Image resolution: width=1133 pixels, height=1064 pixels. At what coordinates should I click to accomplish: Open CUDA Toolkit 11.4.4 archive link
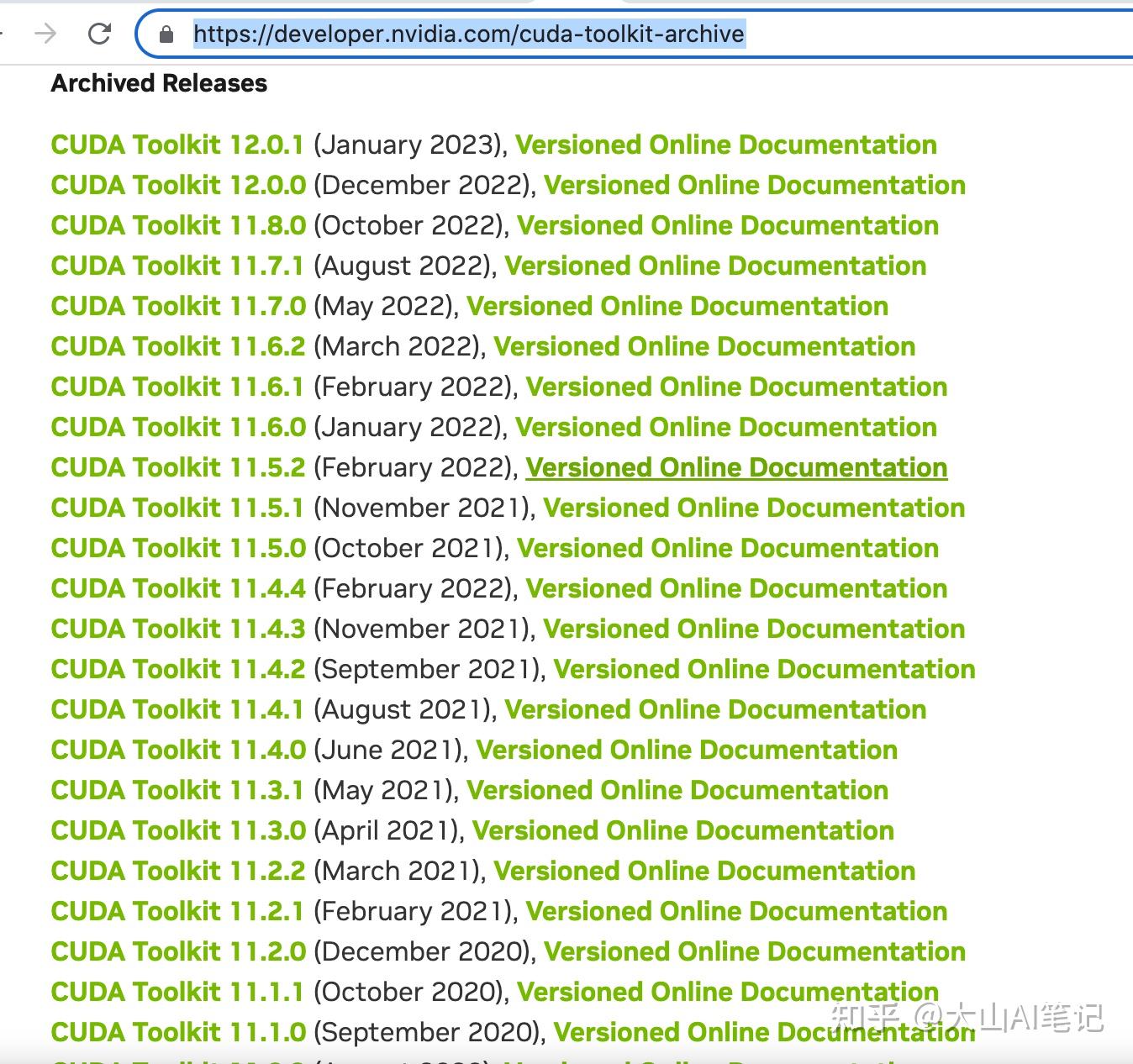tap(177, 588)
